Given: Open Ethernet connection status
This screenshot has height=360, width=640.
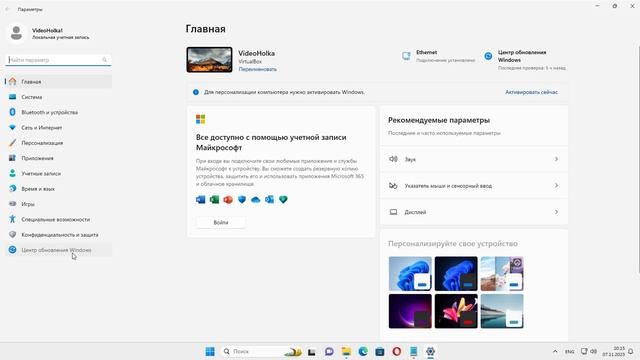Looking at the screenshot, I should point(438,56).
